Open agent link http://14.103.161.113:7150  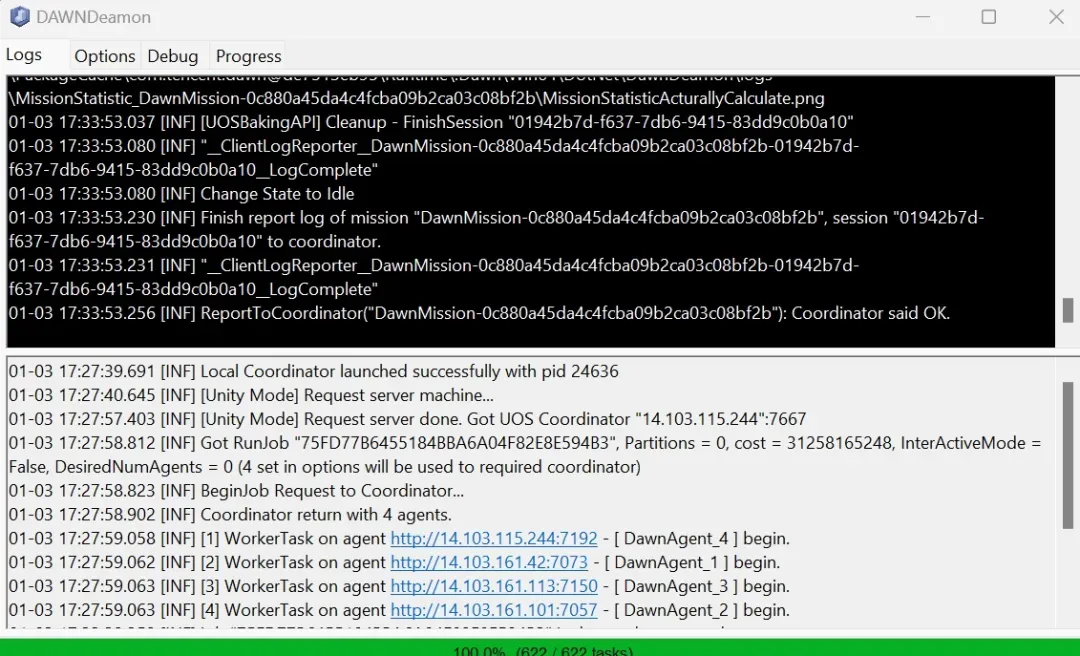coord(494,586)
